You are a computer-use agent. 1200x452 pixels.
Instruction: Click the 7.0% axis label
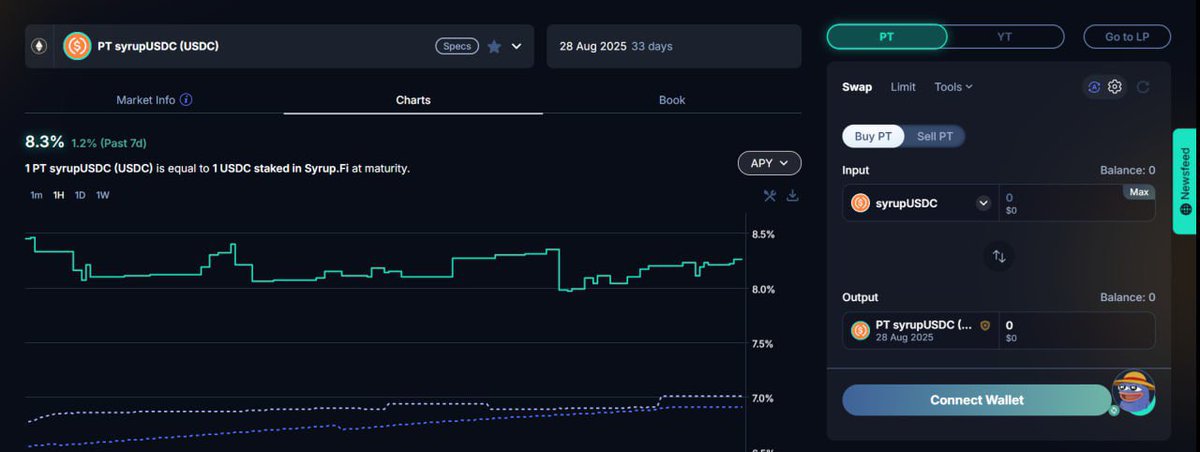click(x=763, y=399)
